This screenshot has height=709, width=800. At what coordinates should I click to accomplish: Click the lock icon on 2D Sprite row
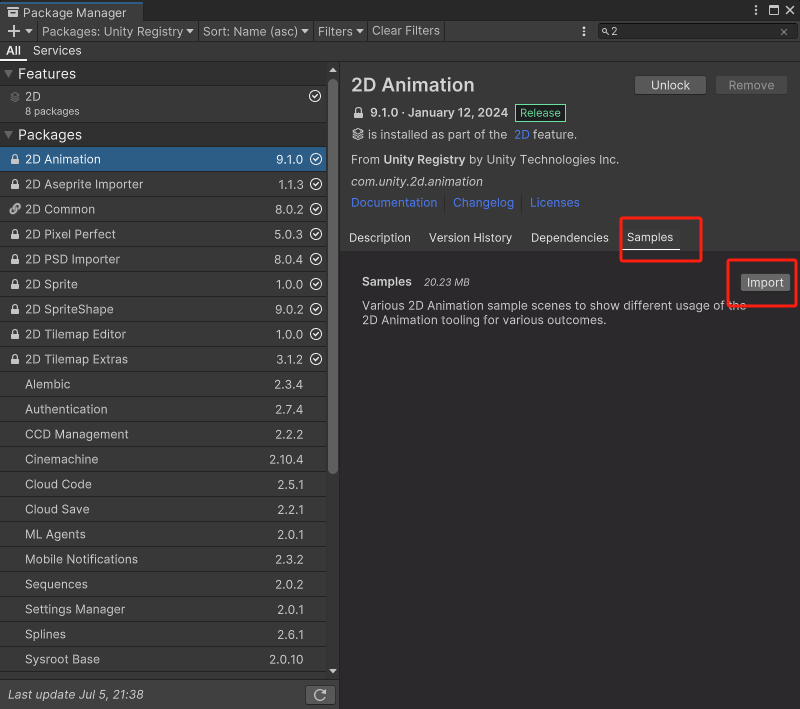pos(15,284)
